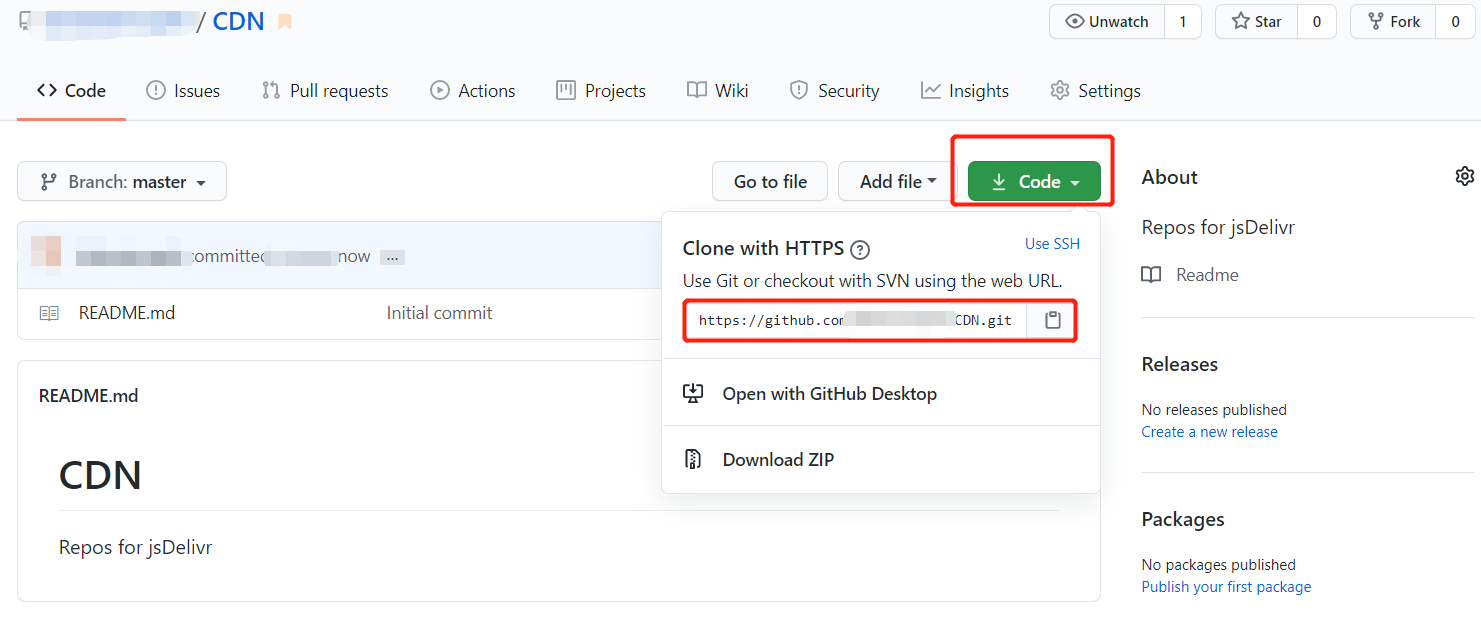The height and width of the screenshot is (628, 1481).
Task: Open the stargazers count next to Star
Action: tap(1317, 22)
